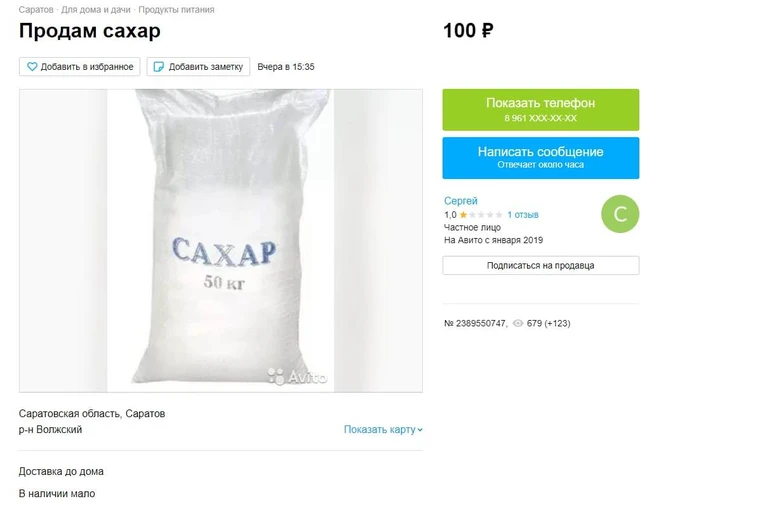The height and width of the screenshot is (513, 767).
Task: Open seller profile link Сергей
Action: point(460,201)
